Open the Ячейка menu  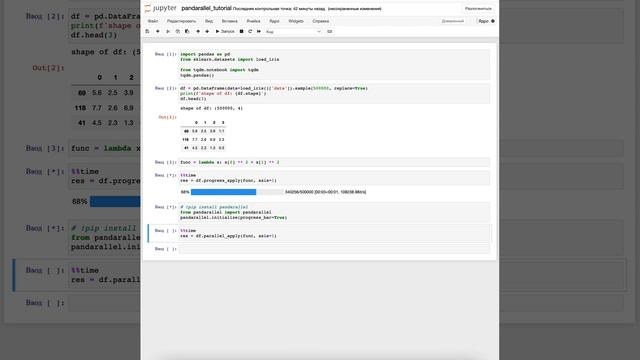point(253,21)
